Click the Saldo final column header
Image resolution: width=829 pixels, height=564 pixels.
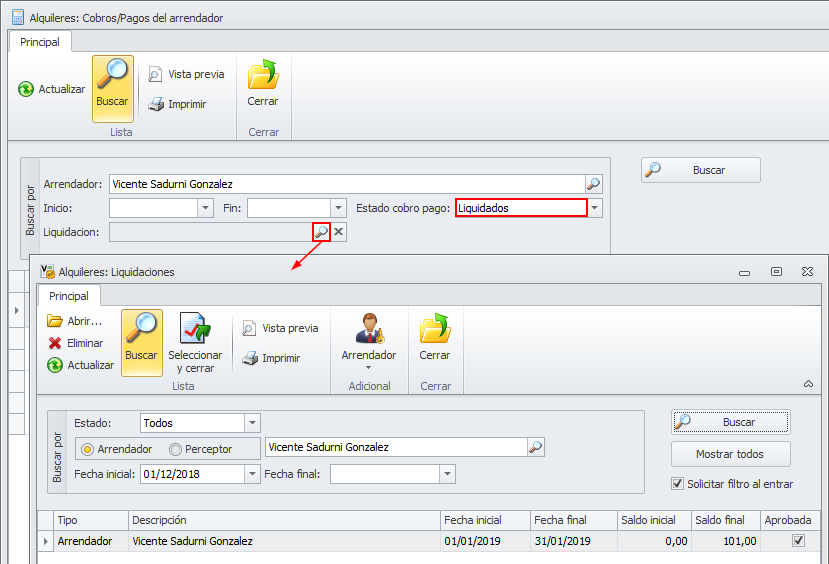click(x=726, y=520)
